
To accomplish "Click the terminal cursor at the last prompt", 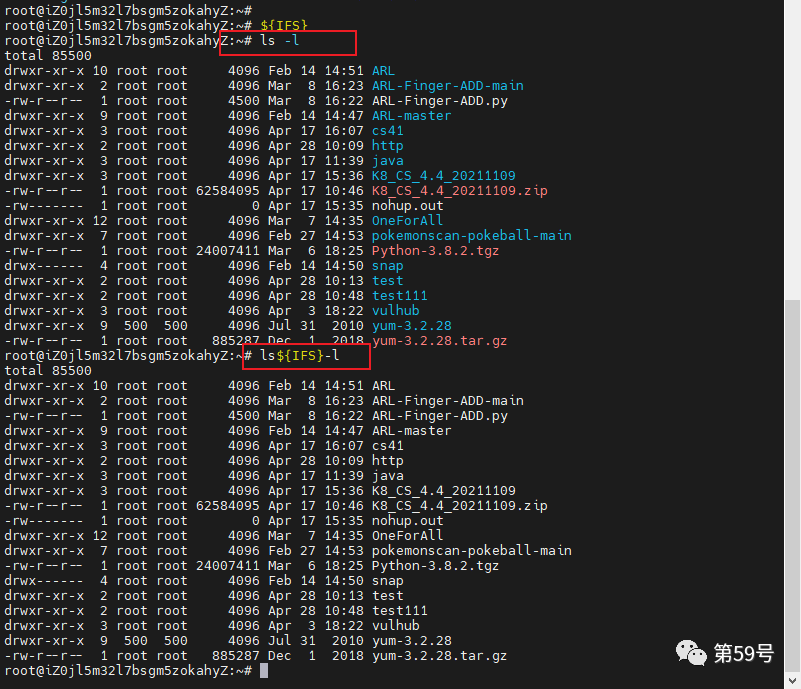I will point(264,671).
